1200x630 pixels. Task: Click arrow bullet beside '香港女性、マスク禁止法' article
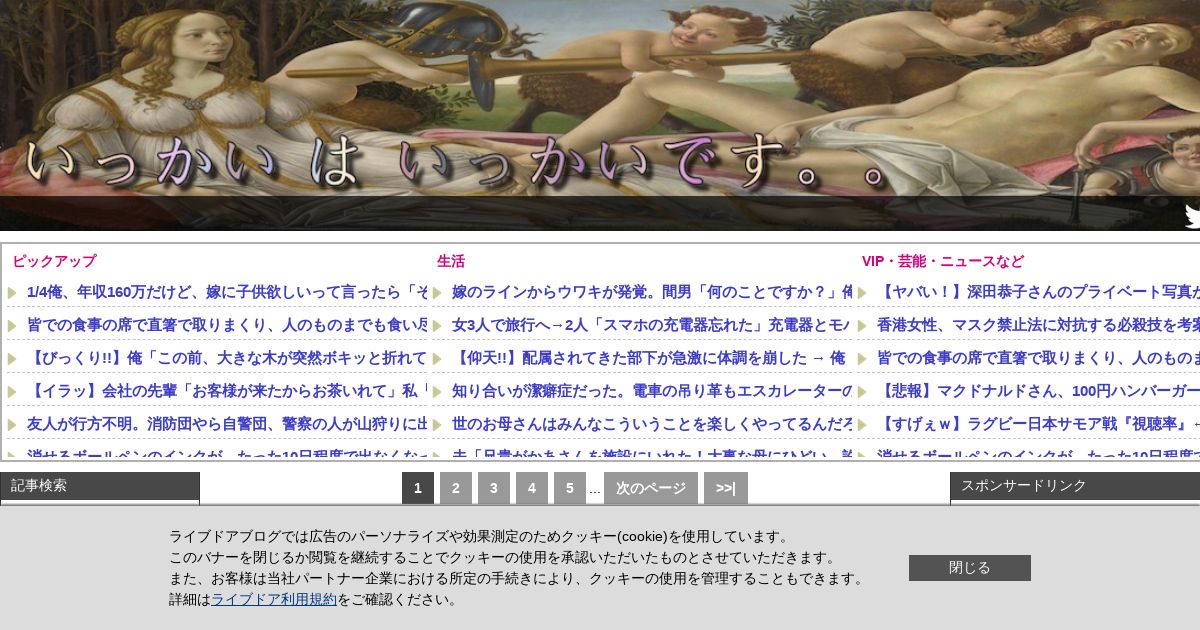click(x=862, y=326)
